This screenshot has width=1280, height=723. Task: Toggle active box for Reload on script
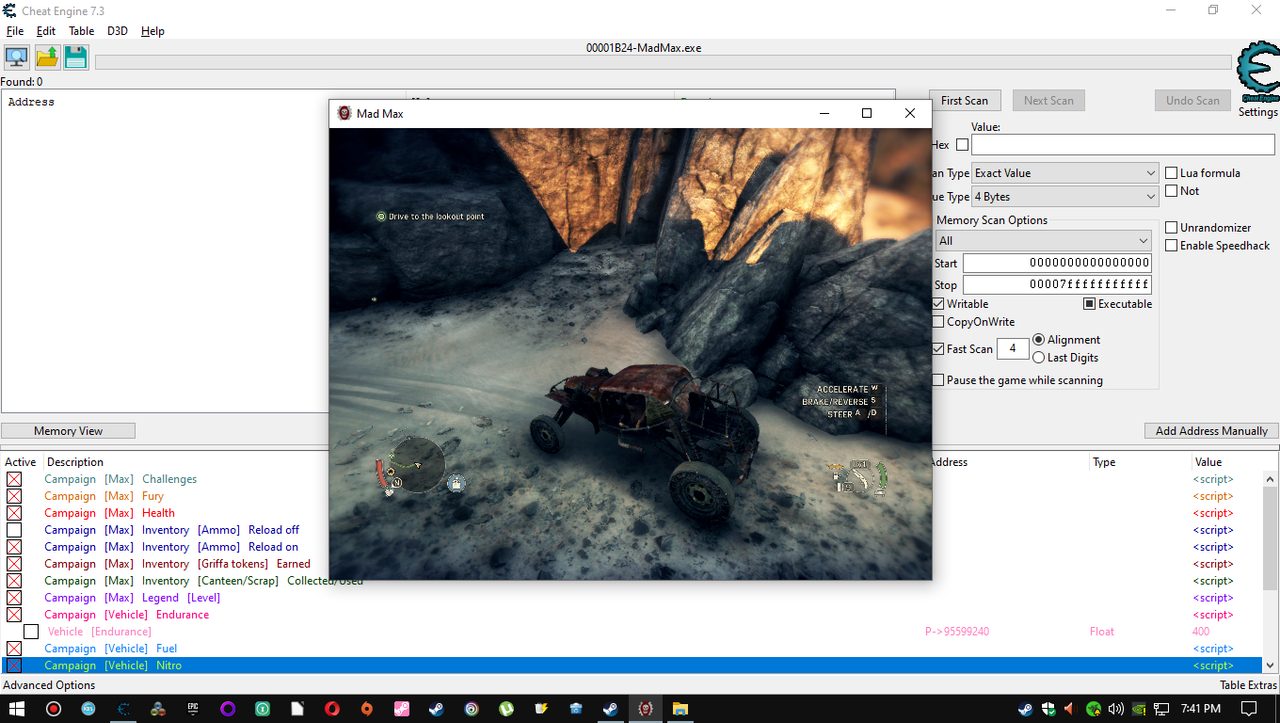tap(14, 547)
